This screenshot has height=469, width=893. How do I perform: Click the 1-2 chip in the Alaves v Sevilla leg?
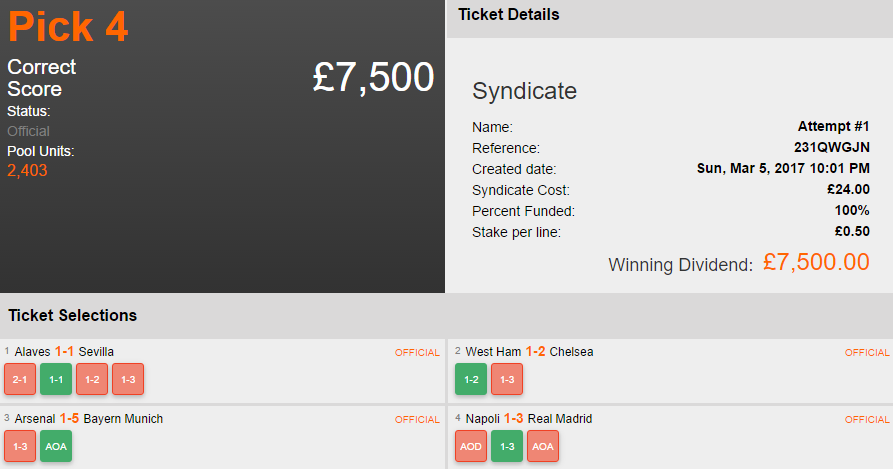pyautogui.click(x=92, y=379)
